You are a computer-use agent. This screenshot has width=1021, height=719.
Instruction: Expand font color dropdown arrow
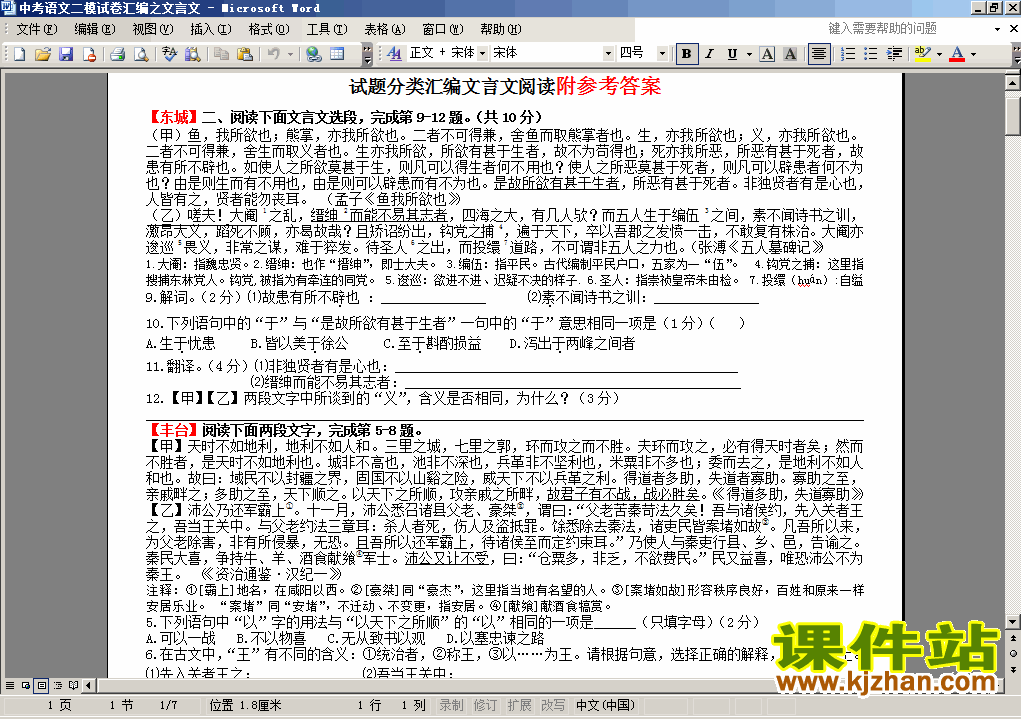973,53
